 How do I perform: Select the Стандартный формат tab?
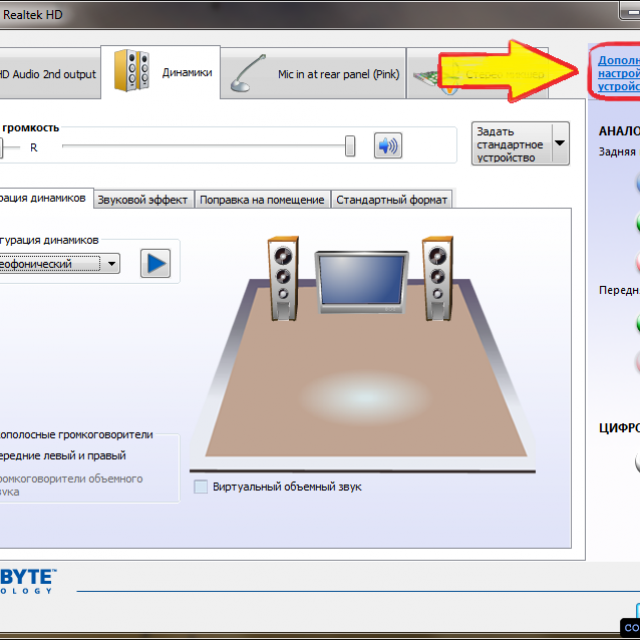pyautogui.click(x=392, y=200)
